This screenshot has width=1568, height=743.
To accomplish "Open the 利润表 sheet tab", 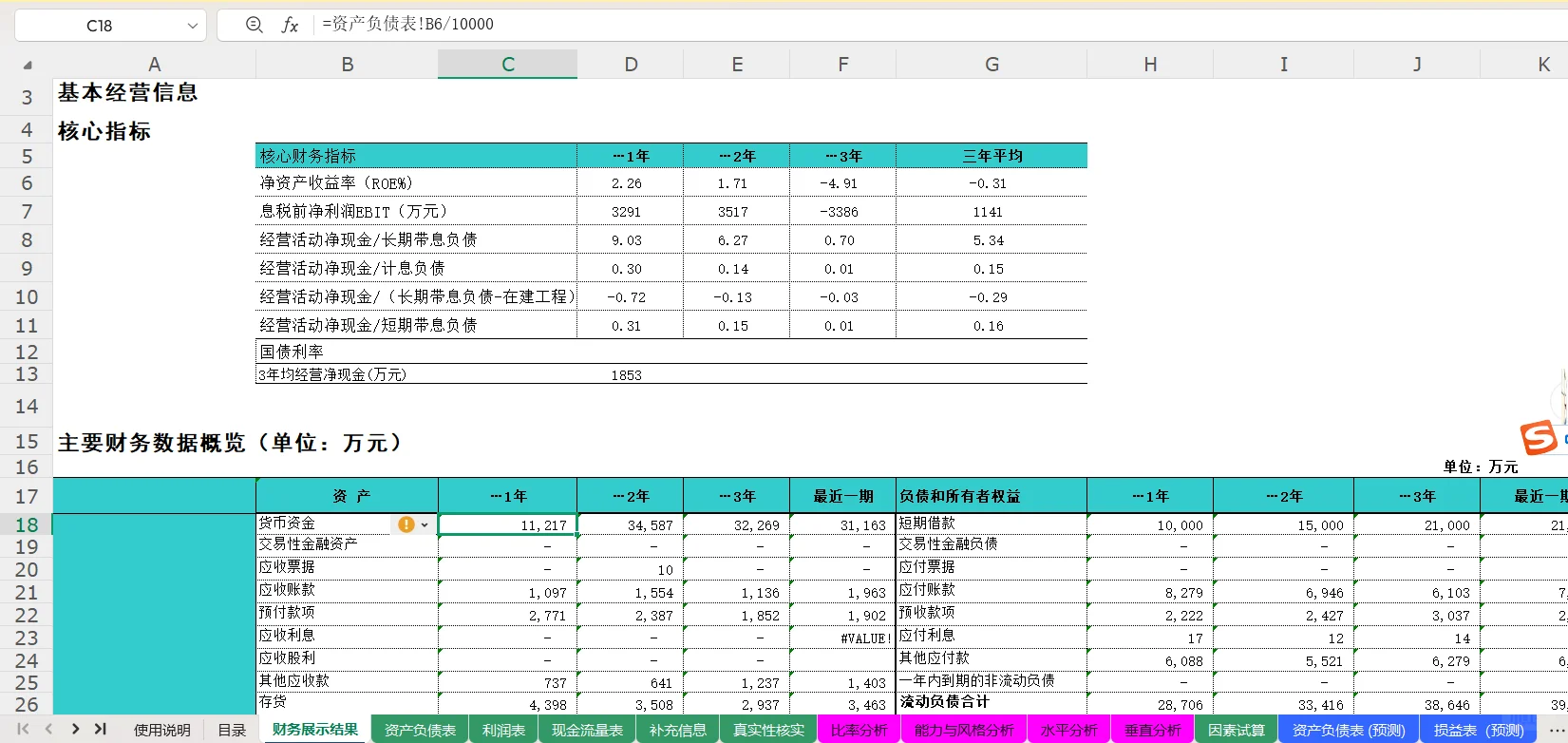I will (503, 730).
